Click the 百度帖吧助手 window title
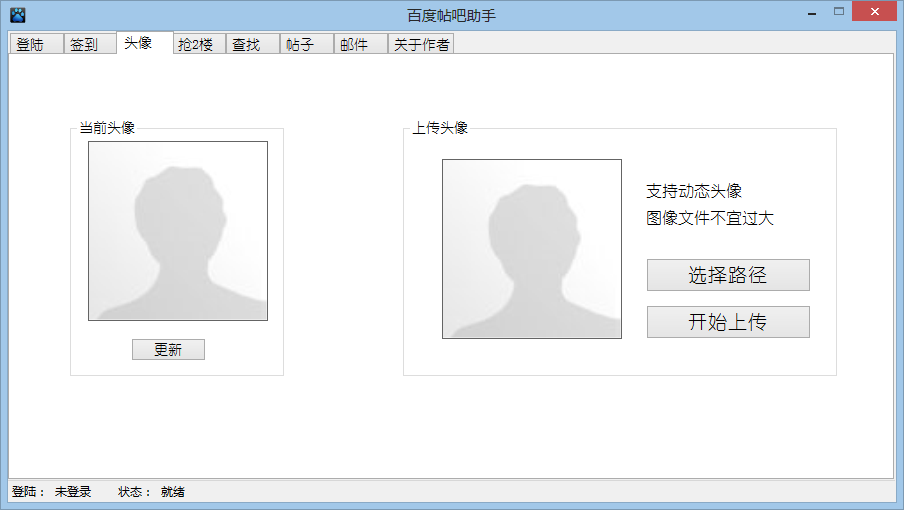 [451, 16]
